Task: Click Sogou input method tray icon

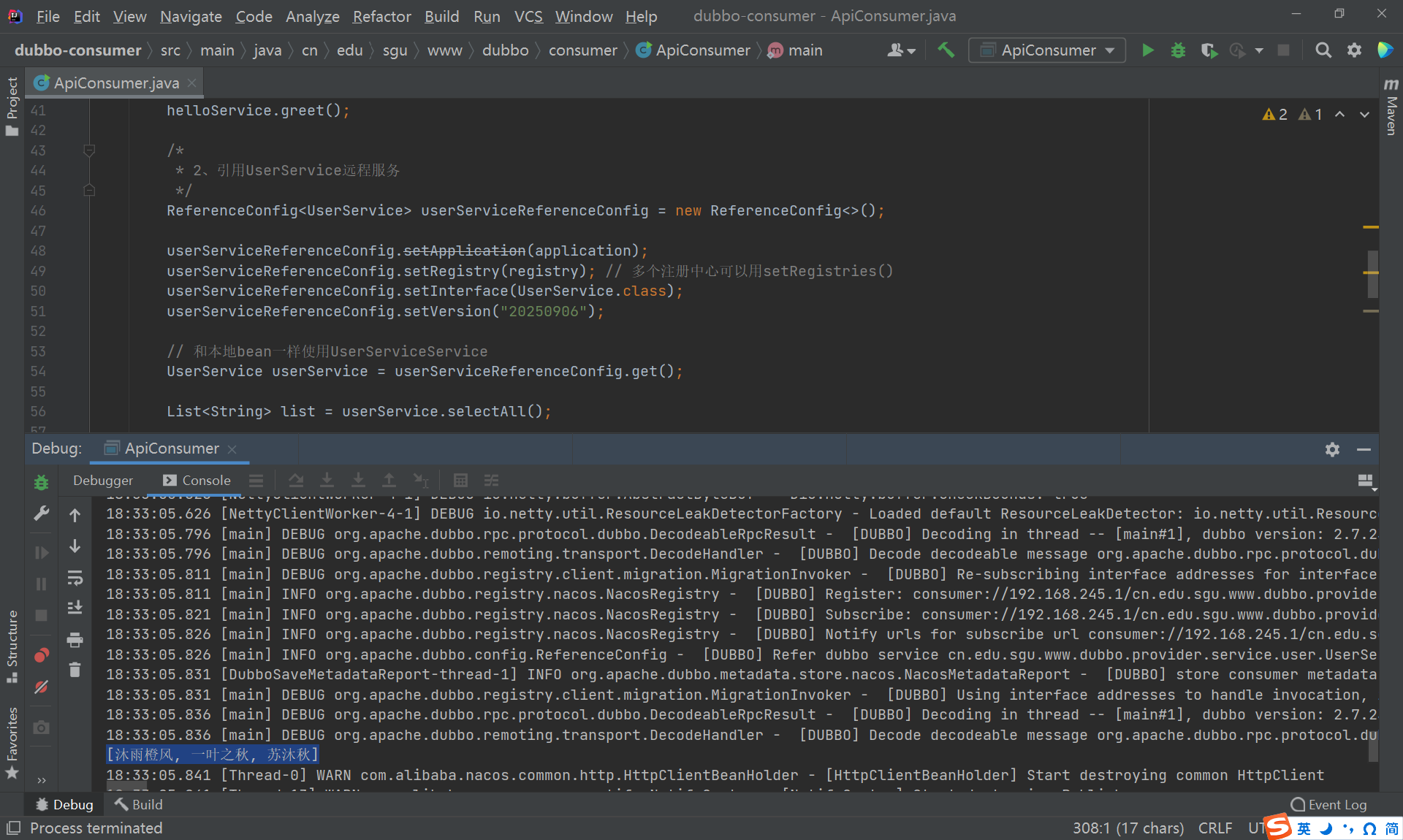Action: click(x=1279, y=827)
